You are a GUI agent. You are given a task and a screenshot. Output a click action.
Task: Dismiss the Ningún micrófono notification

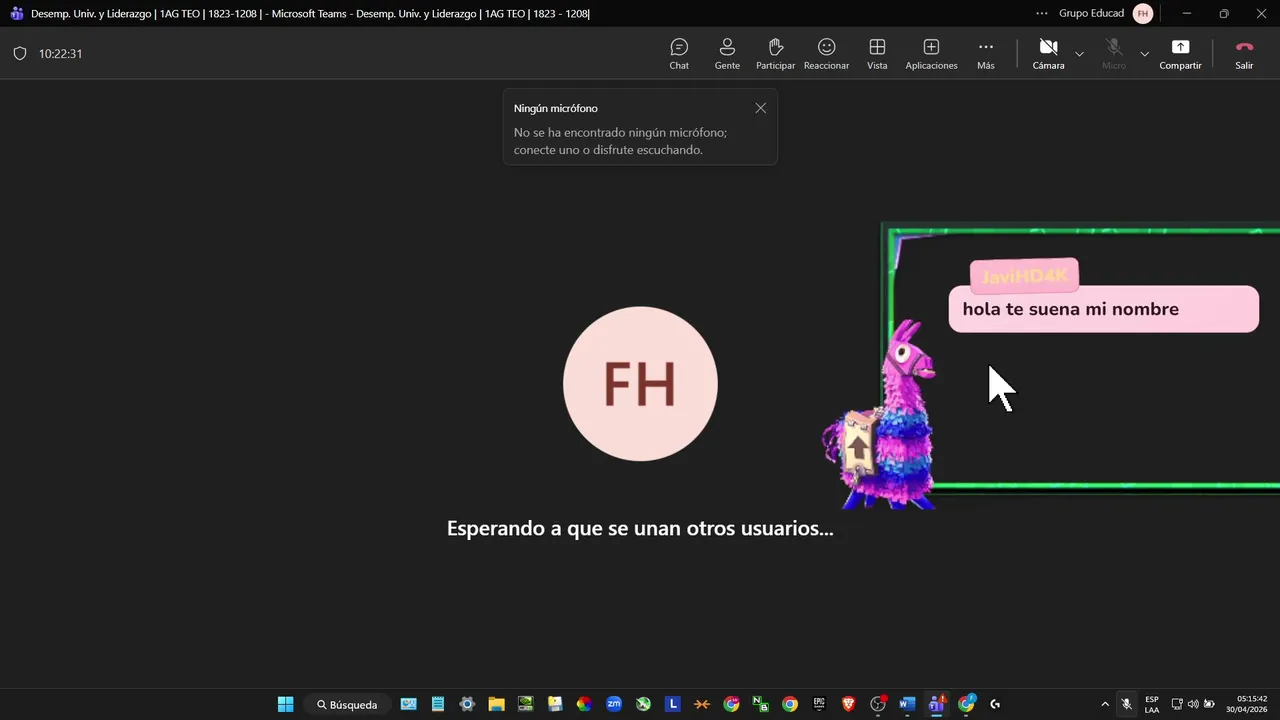pyautogui.click(x=761, y=108)
